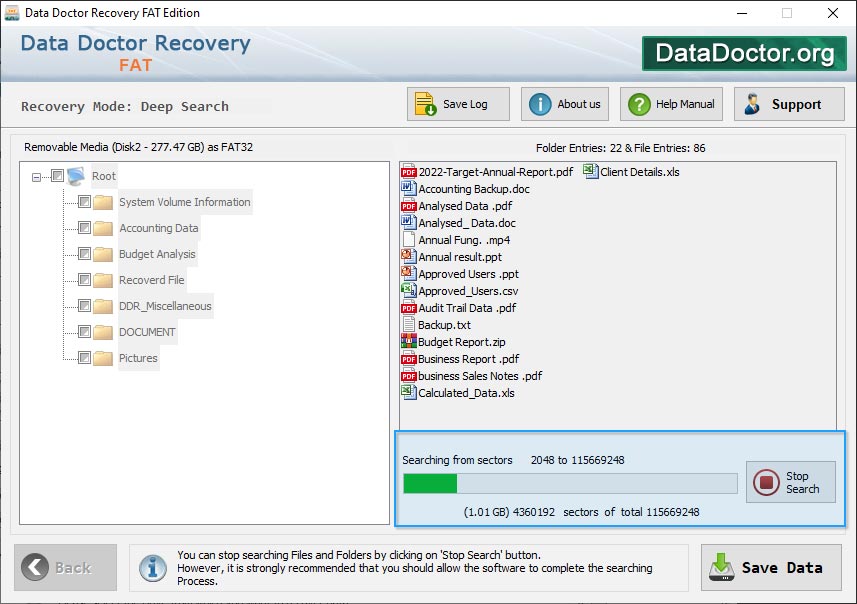Click PowerPoint icon of Annual result.ppt

(x=409, y=256)
